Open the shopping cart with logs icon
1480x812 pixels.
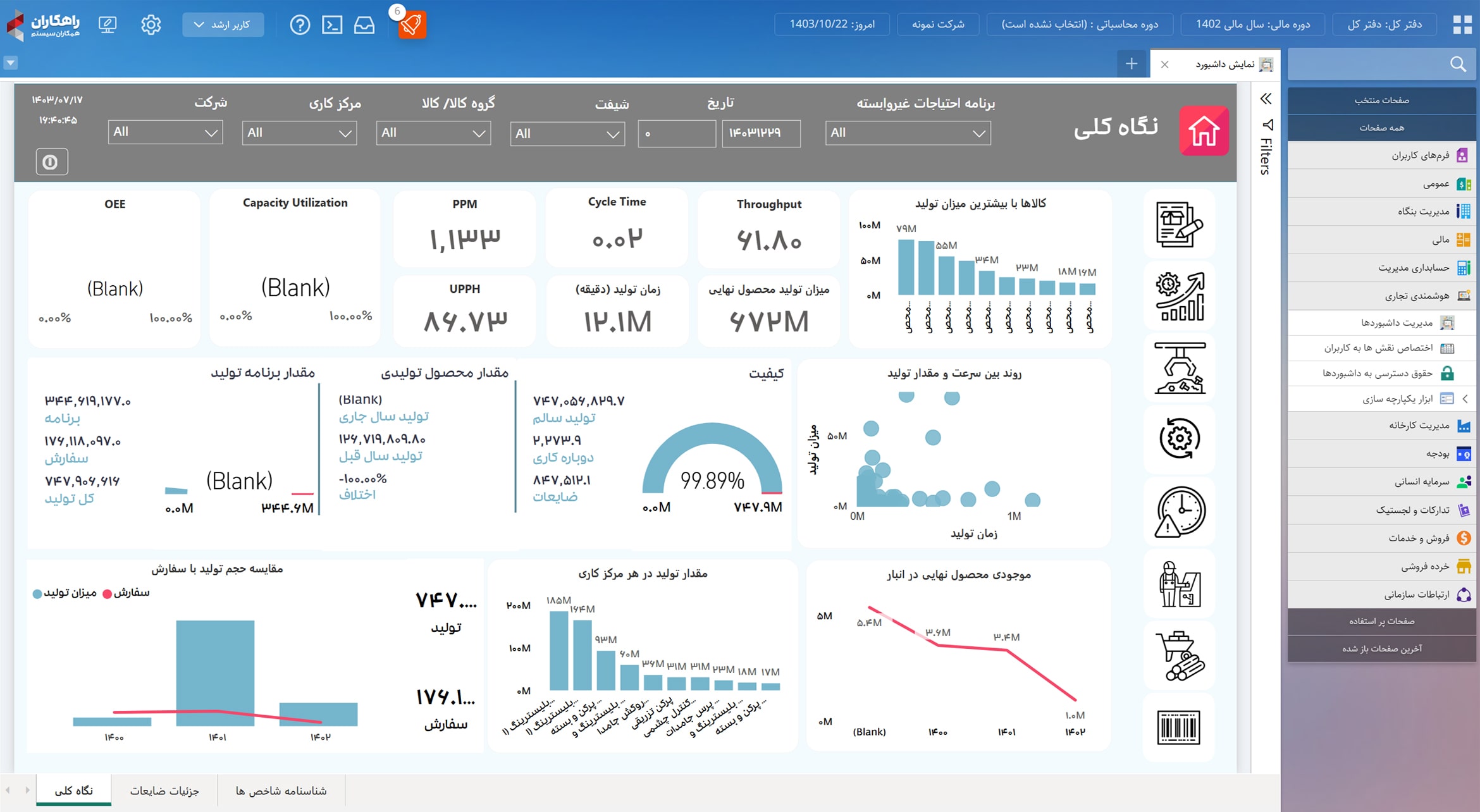[1180, 655]
